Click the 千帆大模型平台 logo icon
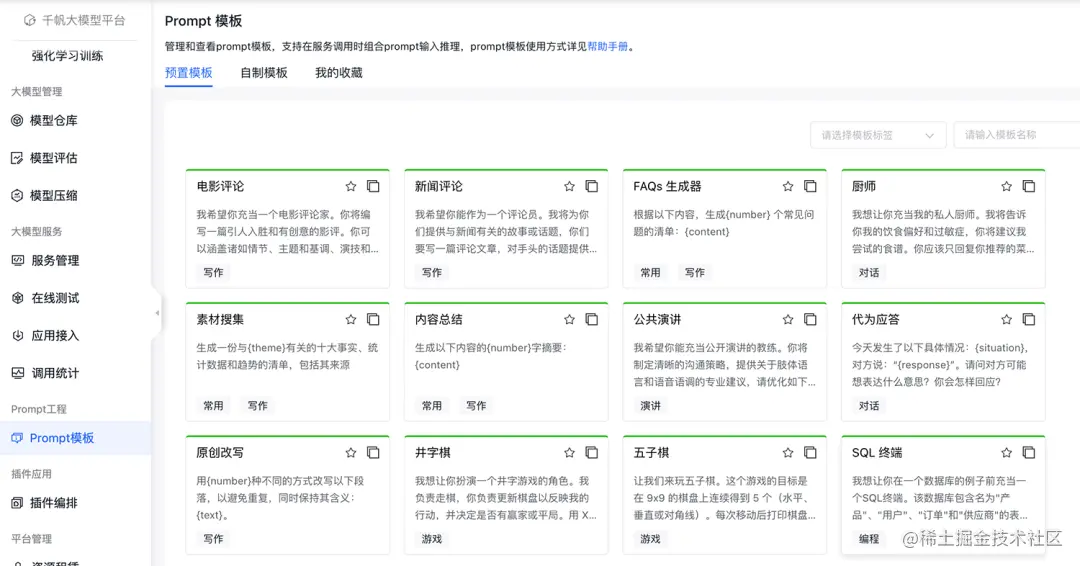Viewport: 1080px width, 566px height. pos(30,21)
